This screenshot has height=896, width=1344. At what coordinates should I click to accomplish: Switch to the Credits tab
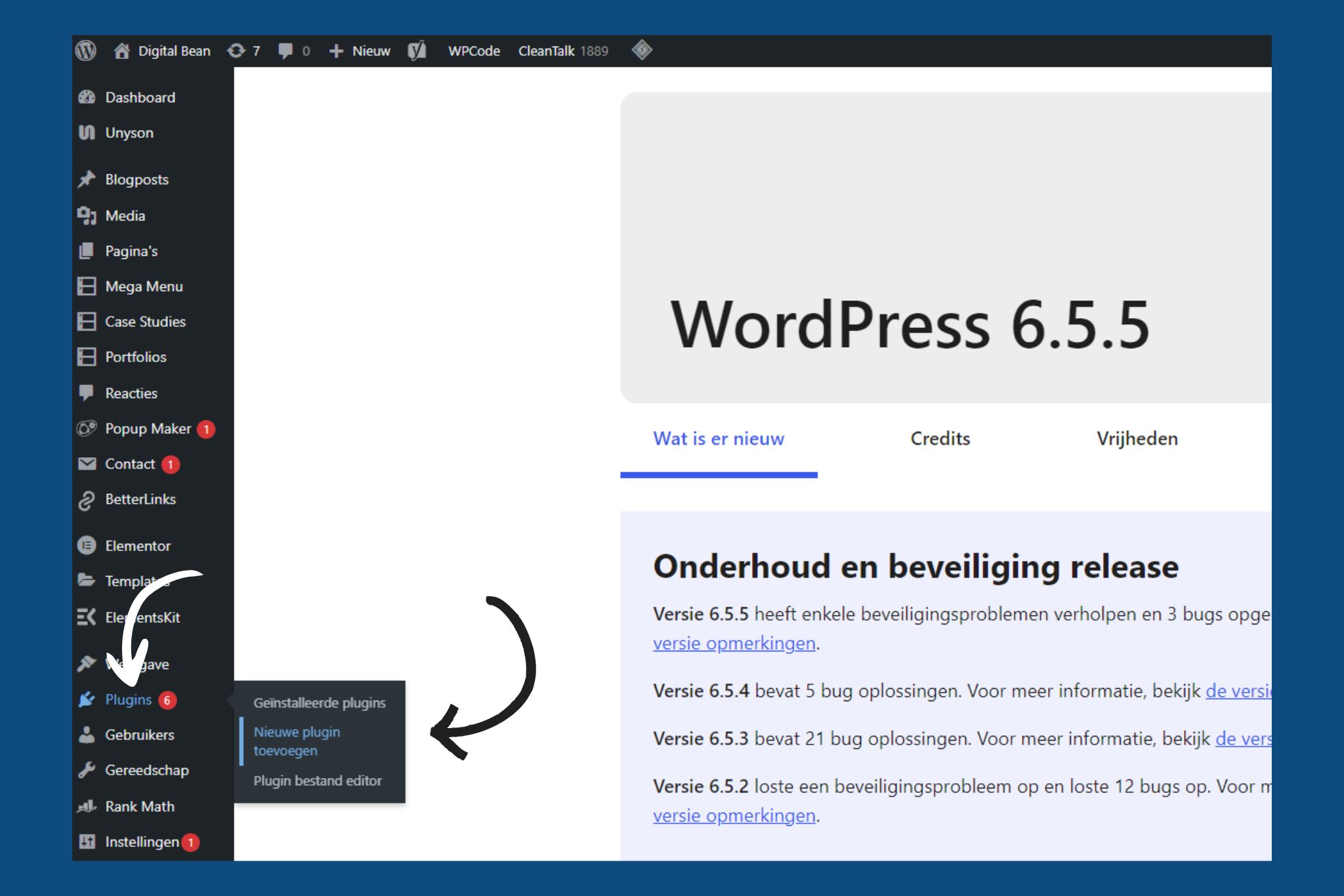pos(940,438)
